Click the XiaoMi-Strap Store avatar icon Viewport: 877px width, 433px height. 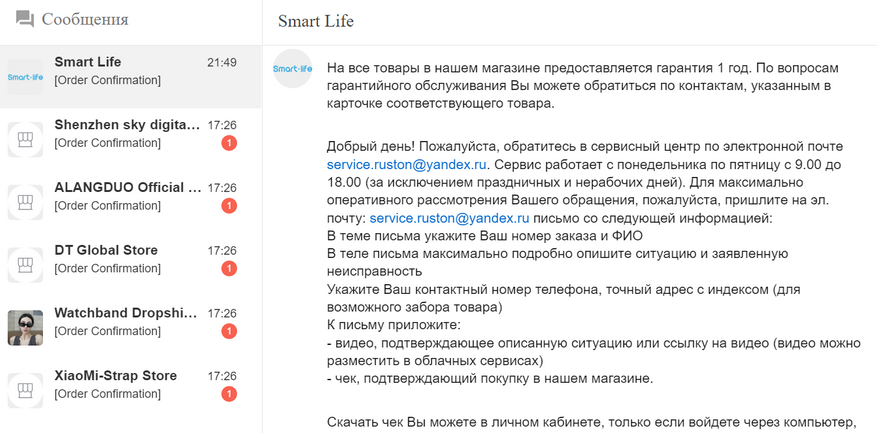(x=25, y=390)
